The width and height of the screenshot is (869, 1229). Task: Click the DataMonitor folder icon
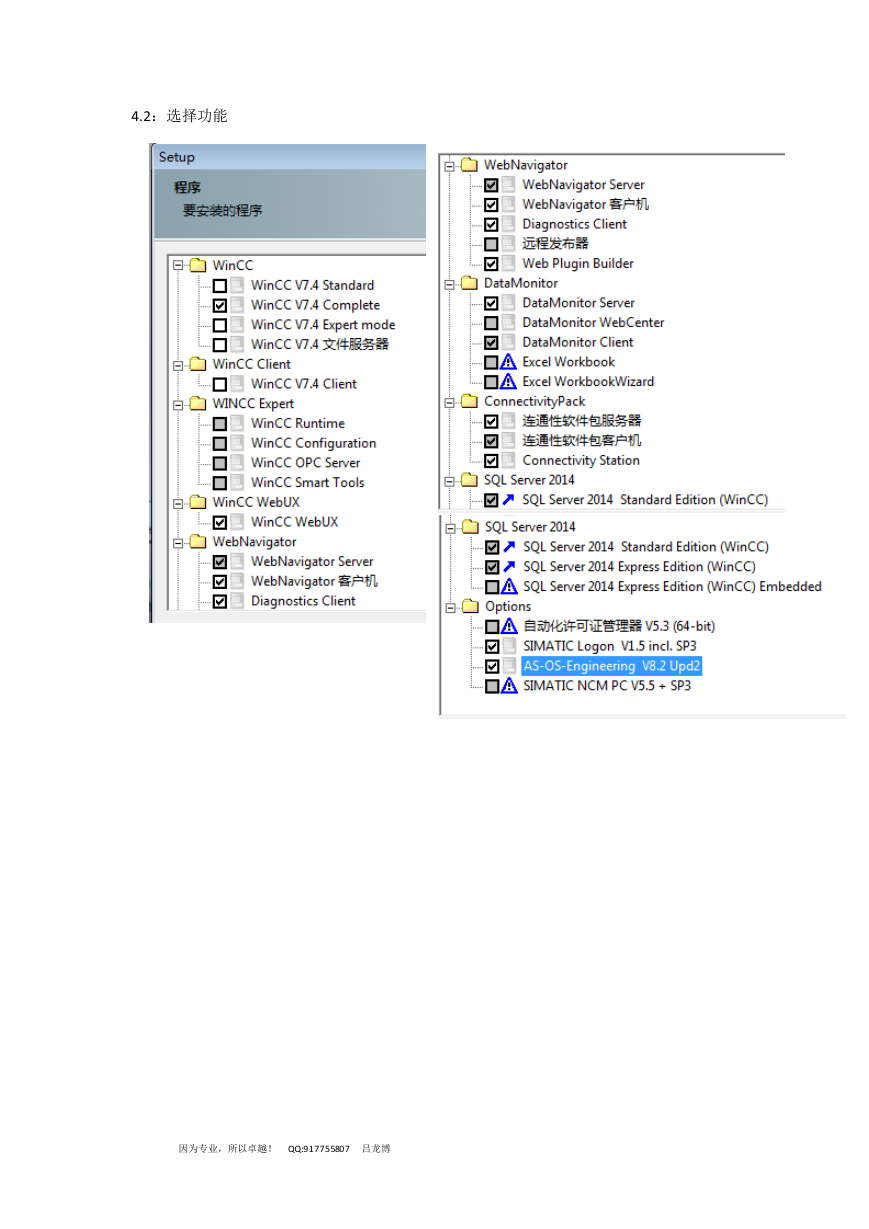pyautogui.click(x=469, y=283)
